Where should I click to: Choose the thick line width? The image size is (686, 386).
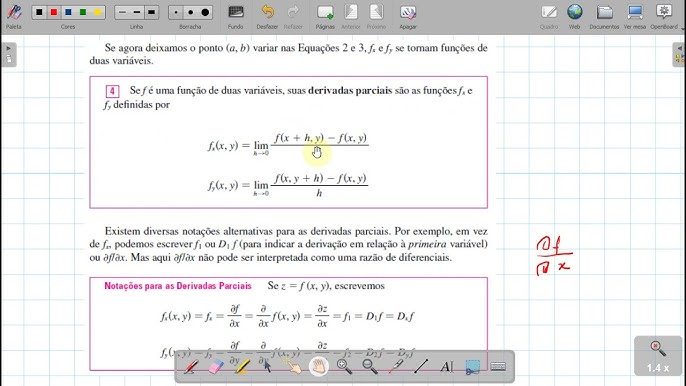coord(151,12)
